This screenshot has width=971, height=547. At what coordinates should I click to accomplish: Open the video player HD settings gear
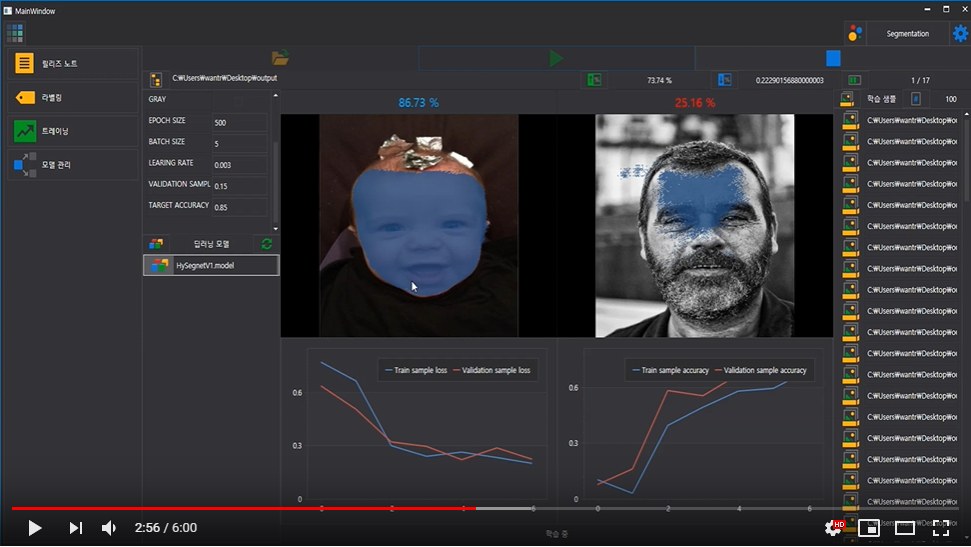(x=834, y=528)
